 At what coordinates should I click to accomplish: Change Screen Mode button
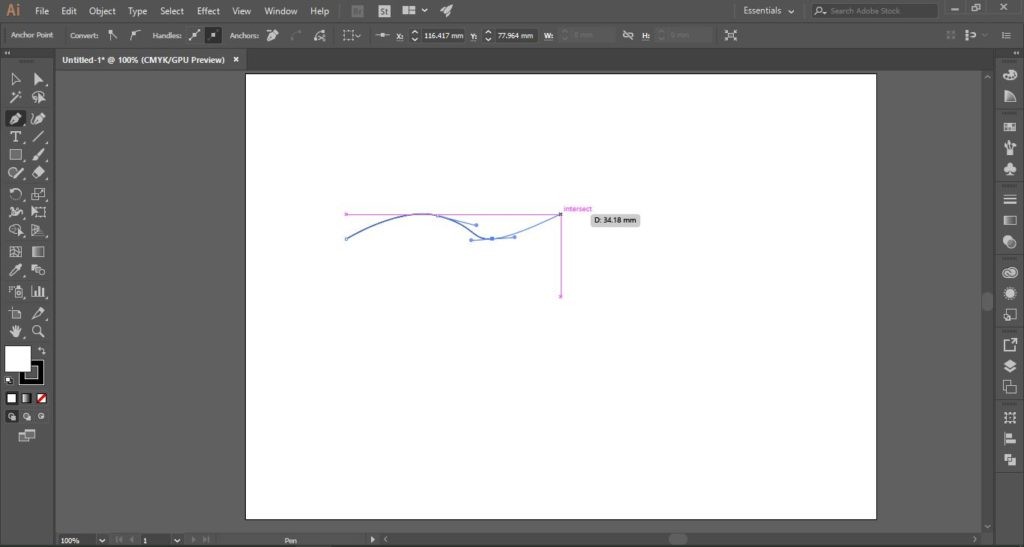click(x=26, y=436)
